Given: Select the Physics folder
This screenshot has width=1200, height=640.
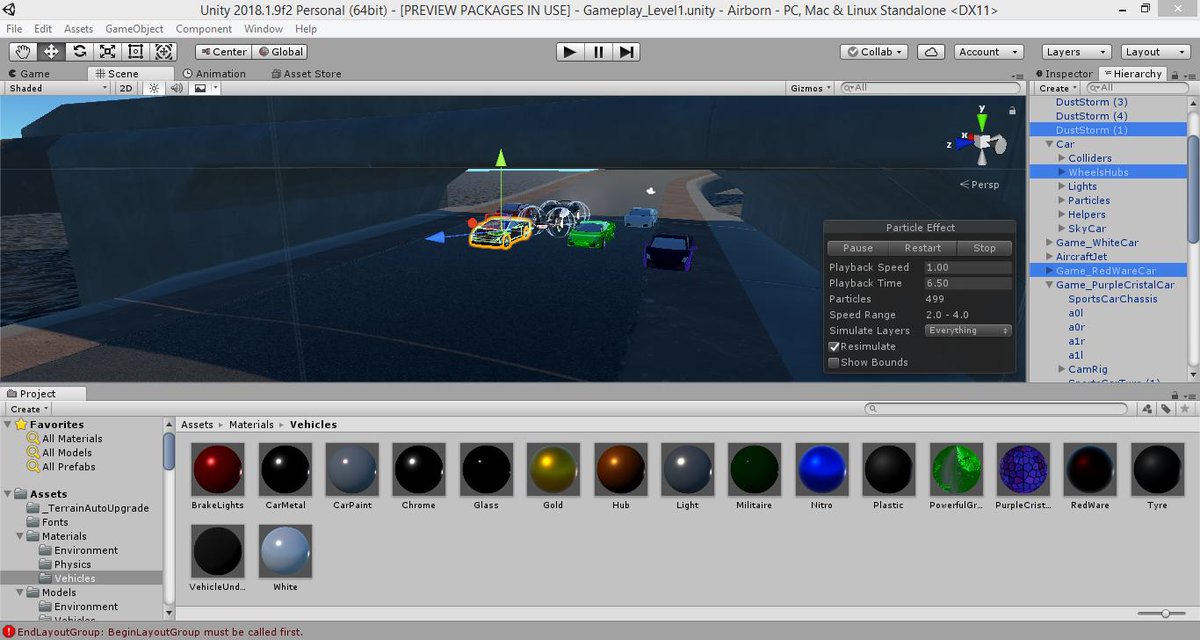Looking at the screenshot, I should click(x=73, y=564).
